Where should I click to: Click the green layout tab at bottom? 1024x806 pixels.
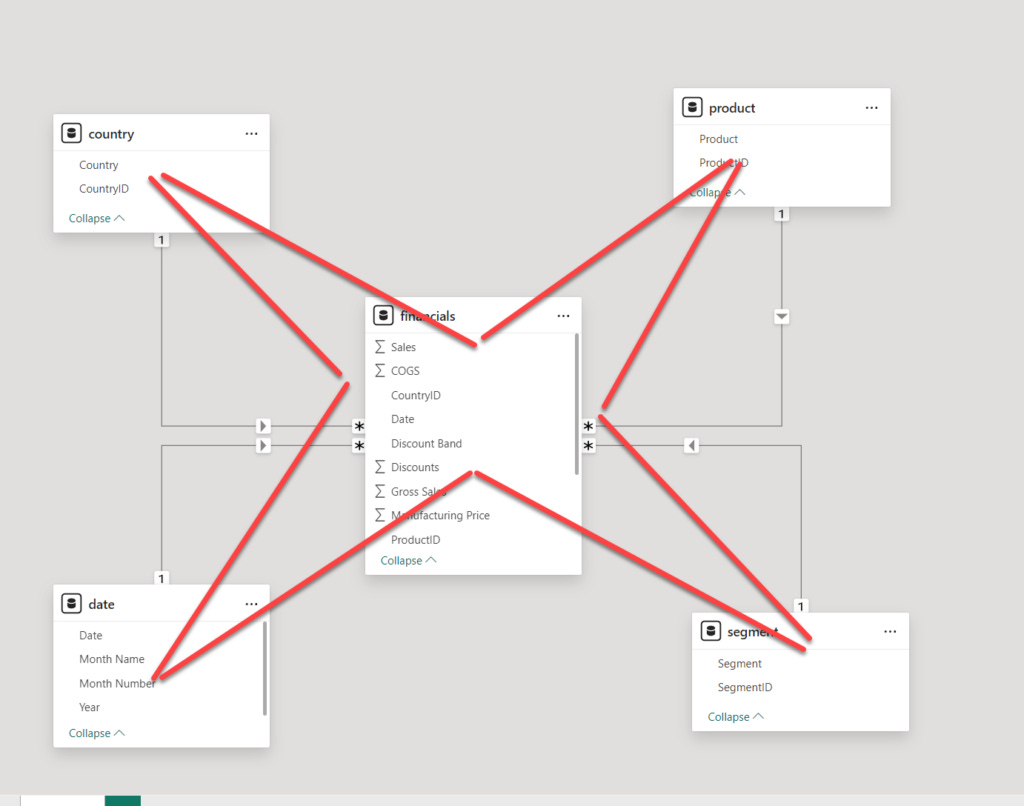pos(123,801)
